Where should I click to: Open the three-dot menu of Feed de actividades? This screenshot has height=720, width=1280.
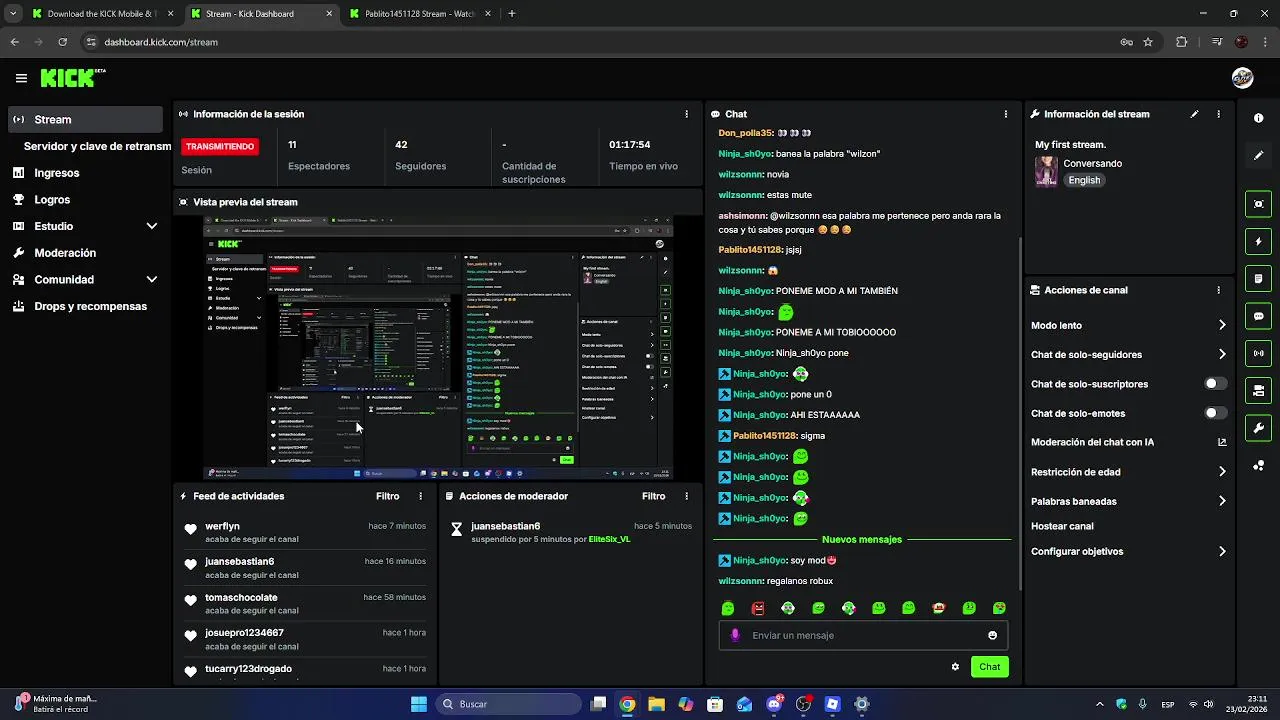(x=420, y=496)
